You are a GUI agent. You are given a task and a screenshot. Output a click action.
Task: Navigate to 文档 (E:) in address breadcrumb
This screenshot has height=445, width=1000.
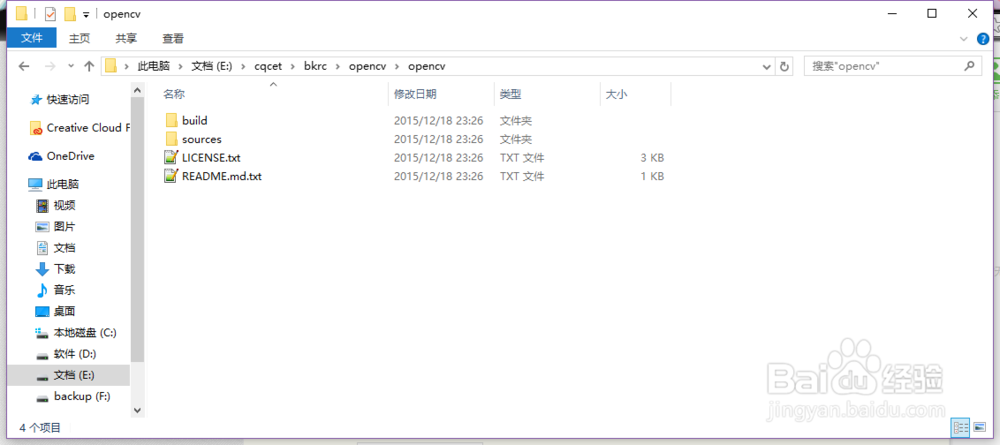tap(211, 66)
